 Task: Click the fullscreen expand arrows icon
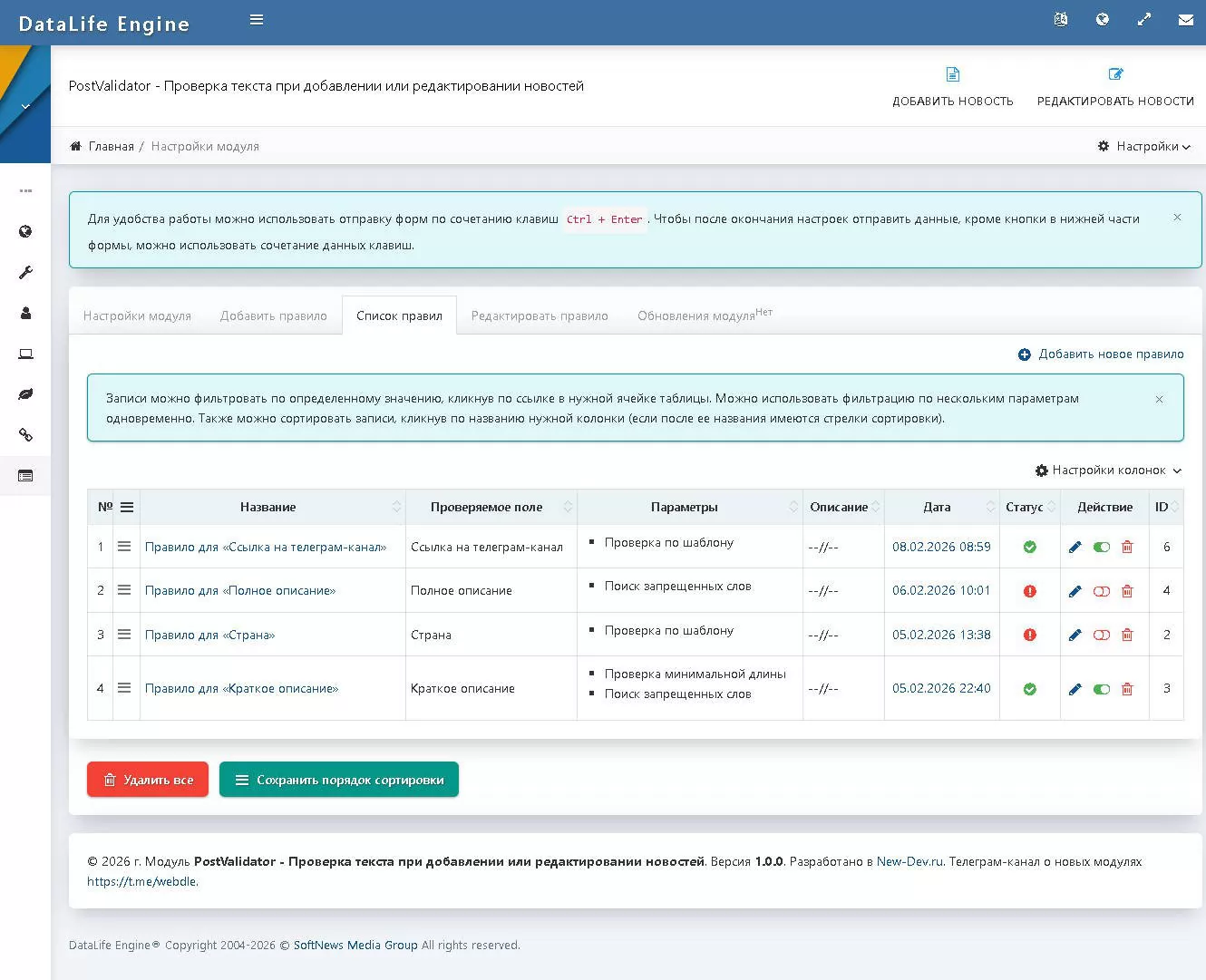click(1144, 20)
